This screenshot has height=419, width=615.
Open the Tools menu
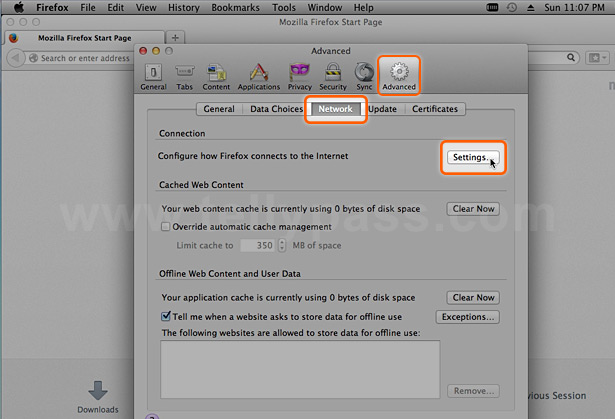284,7
